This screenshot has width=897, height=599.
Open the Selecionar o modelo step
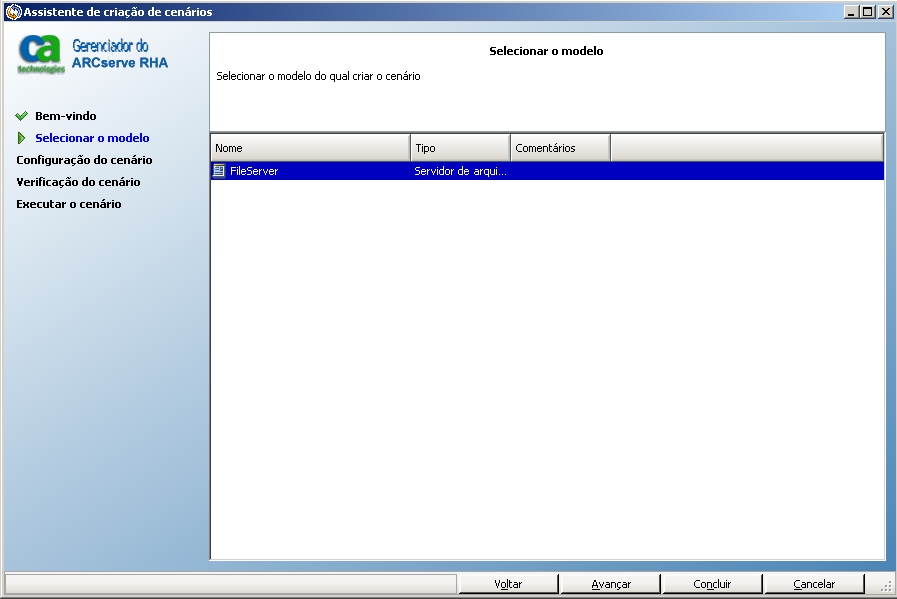point(92,138)
